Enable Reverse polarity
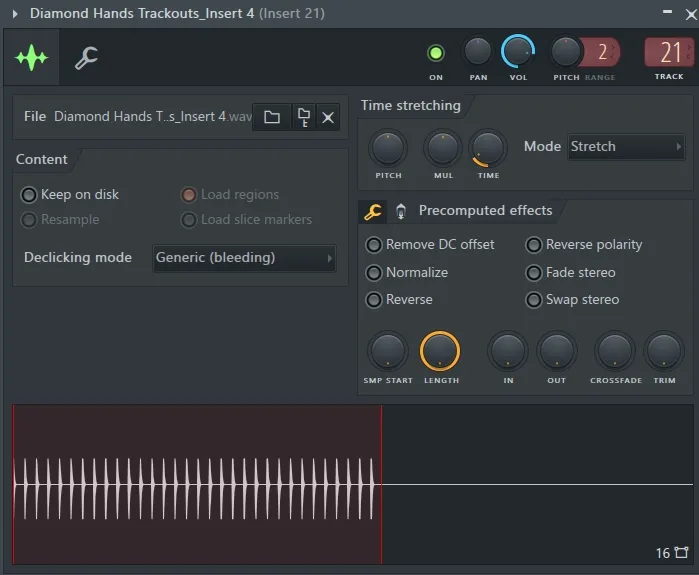The height and width of the screenshot is (575, 699). click(584, 245)
